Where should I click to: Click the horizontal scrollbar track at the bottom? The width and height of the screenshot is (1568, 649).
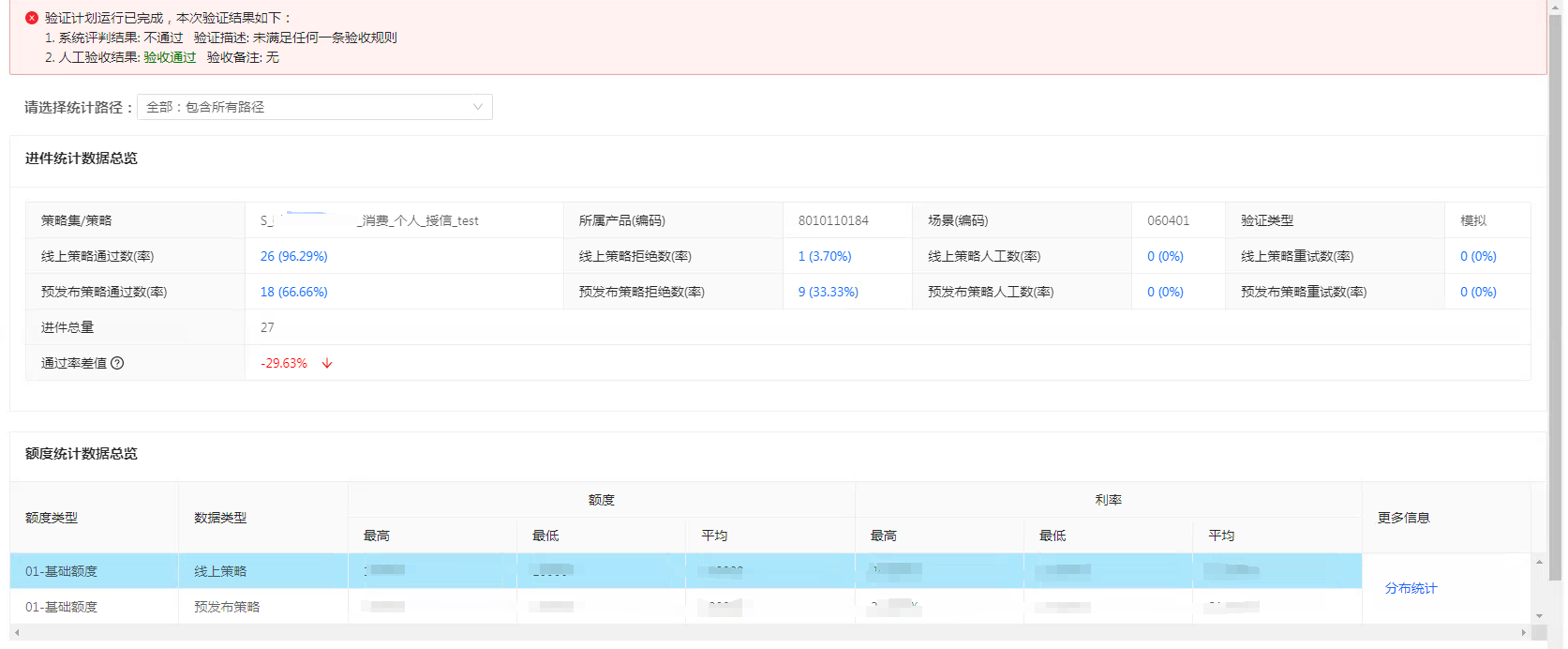(x=769, y=633)
